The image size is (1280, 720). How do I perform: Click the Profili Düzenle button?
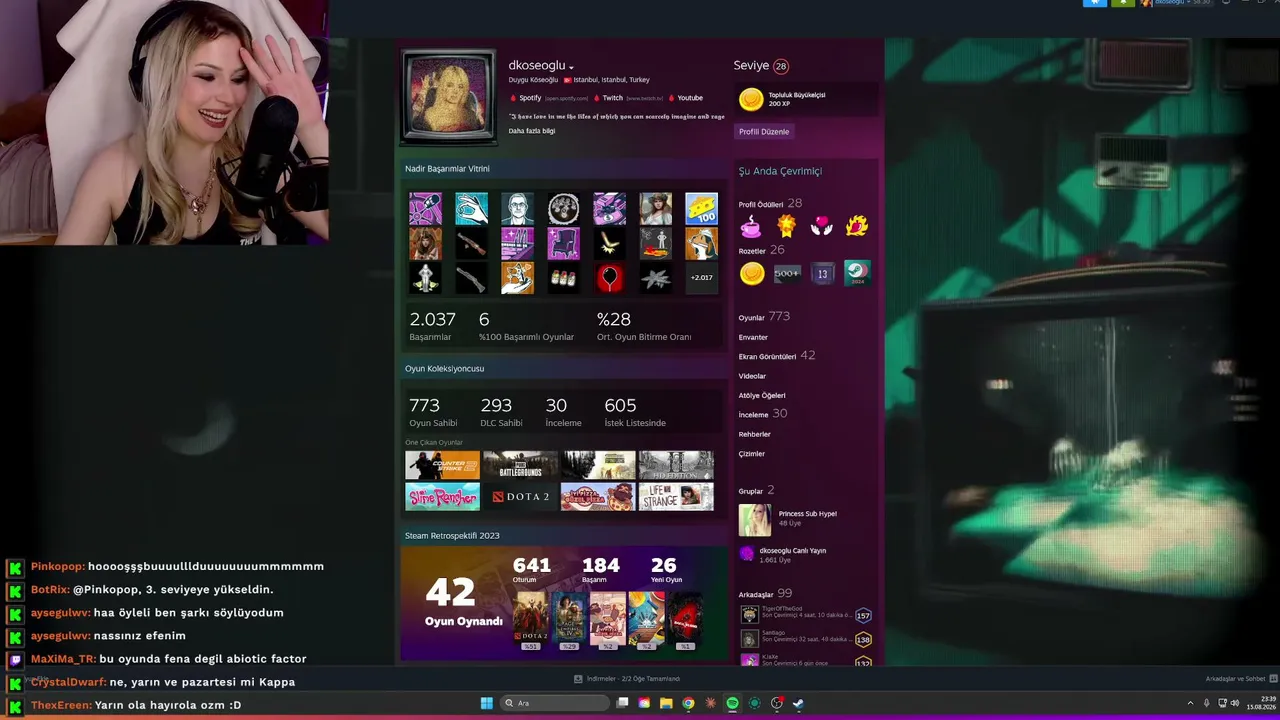[x=764, y=132]
